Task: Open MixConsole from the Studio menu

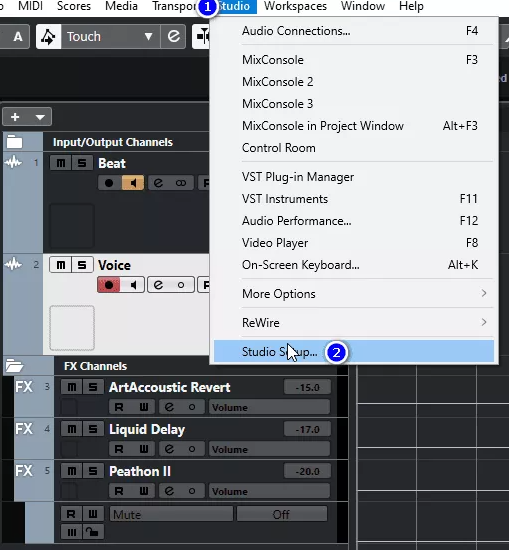Action: point(354,60)
